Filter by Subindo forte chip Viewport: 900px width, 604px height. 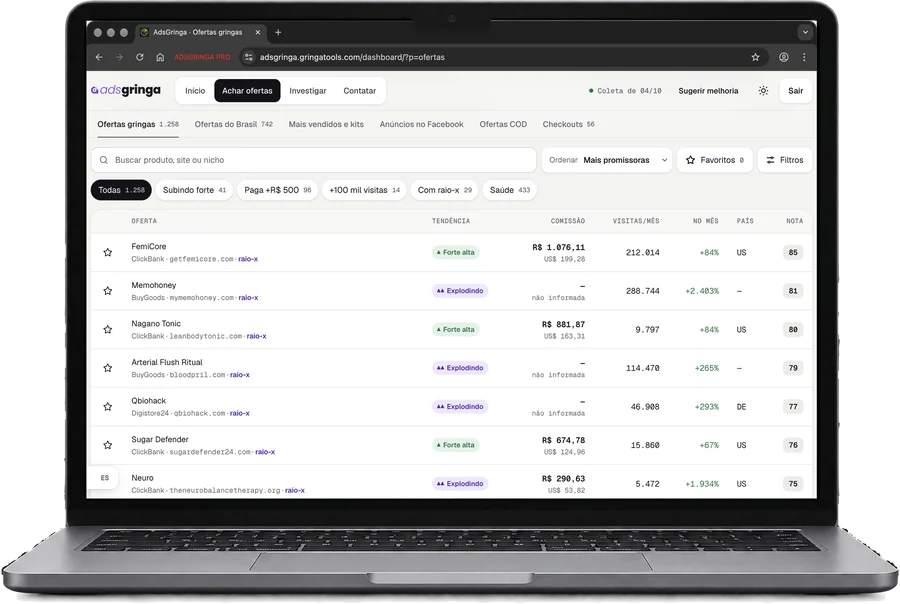coord(194,190)
